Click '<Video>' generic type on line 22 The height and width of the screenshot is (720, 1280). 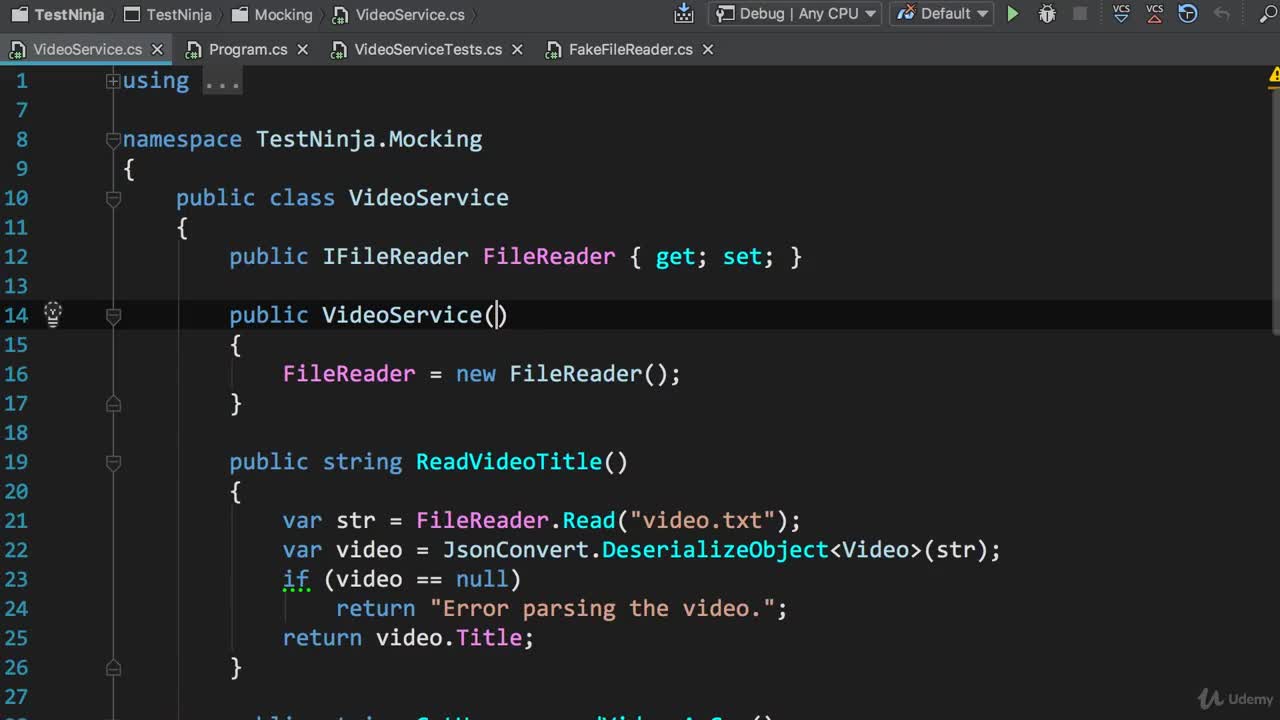pos(875,550)
